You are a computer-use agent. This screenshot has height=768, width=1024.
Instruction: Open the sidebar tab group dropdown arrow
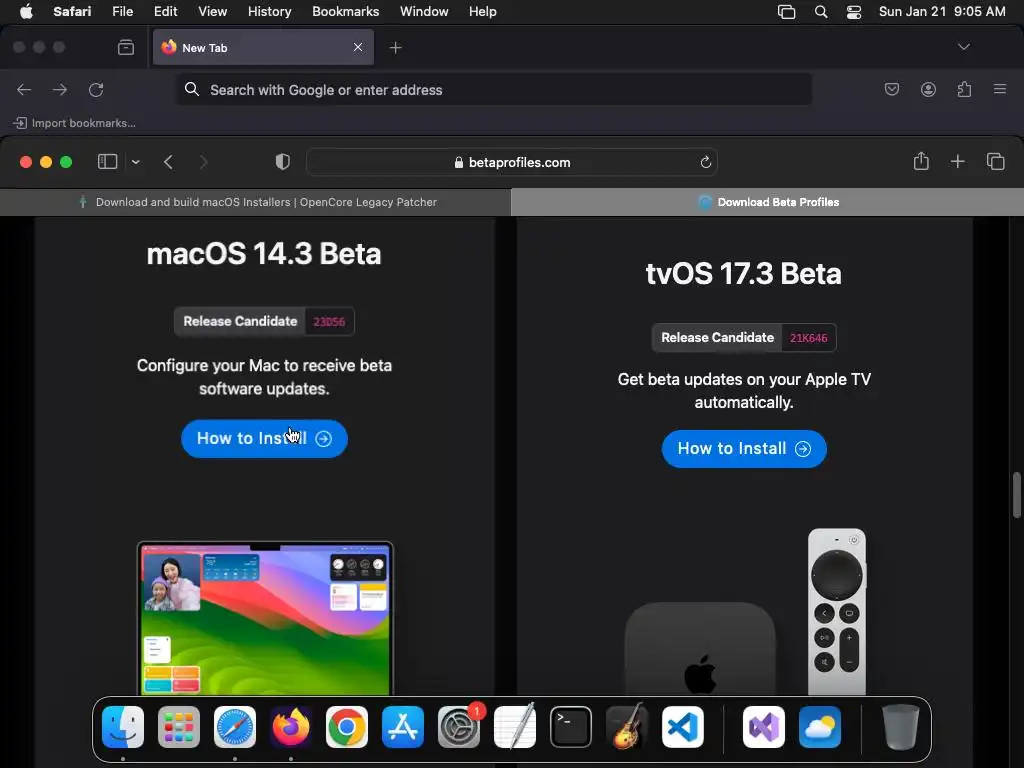click(135, 162)
